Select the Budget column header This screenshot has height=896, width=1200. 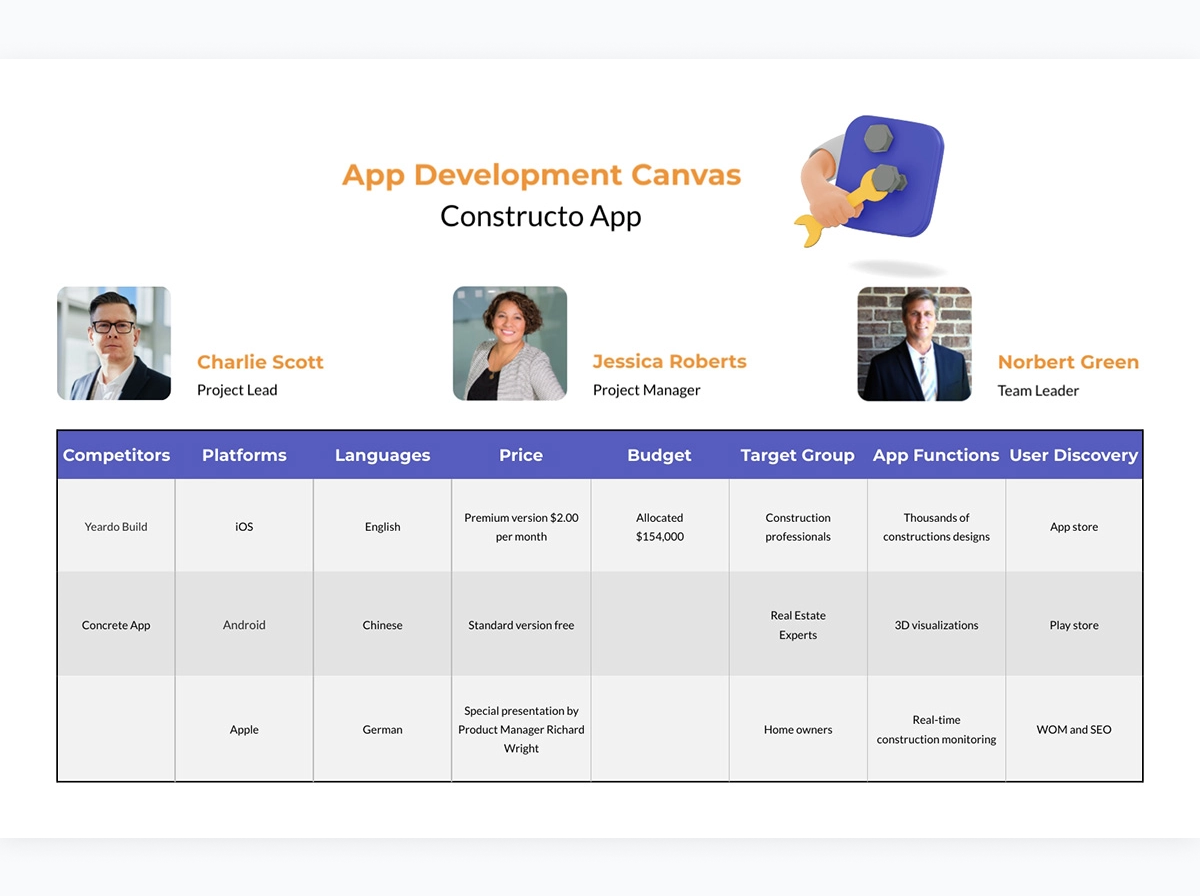(659, 455)
